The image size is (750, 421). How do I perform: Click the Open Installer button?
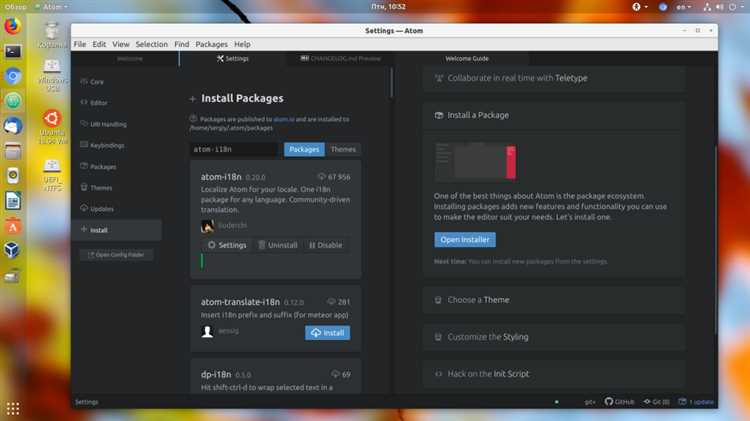465,240
